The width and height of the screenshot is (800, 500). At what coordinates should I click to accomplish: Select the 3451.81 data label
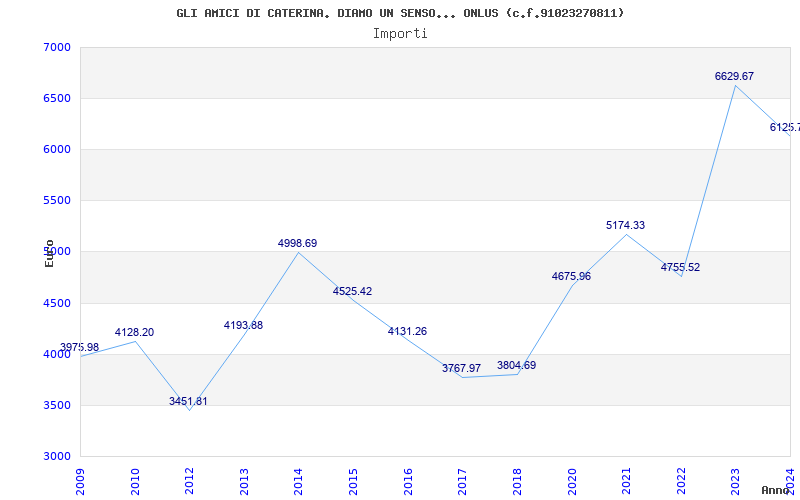(188, 402)
